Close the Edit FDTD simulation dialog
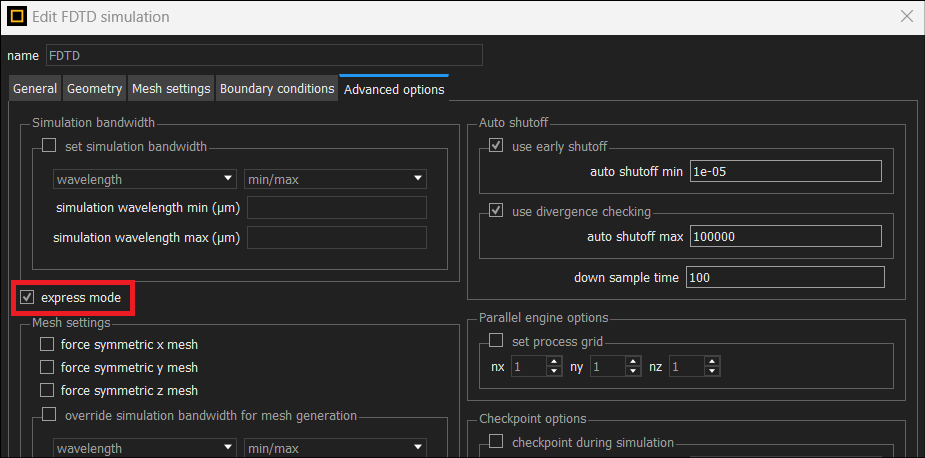Viewport: 925px width, 458px height. click(907, 17)
